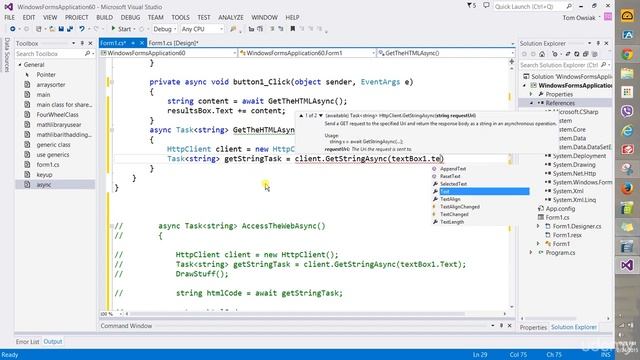Click the Visual Studio taskbar icon
The height and width of the screenshot is (360, 640).
[627, 265]
